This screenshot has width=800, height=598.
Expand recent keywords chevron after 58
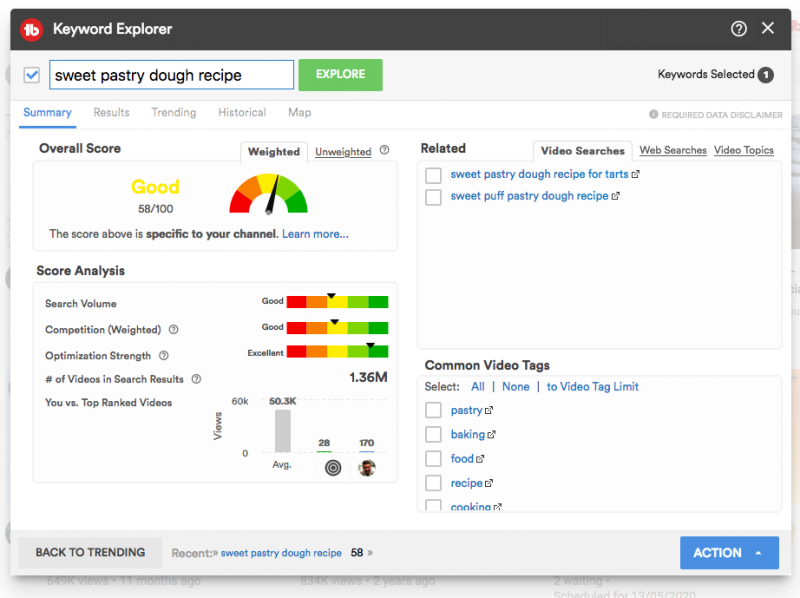click(x=370, y=553)
